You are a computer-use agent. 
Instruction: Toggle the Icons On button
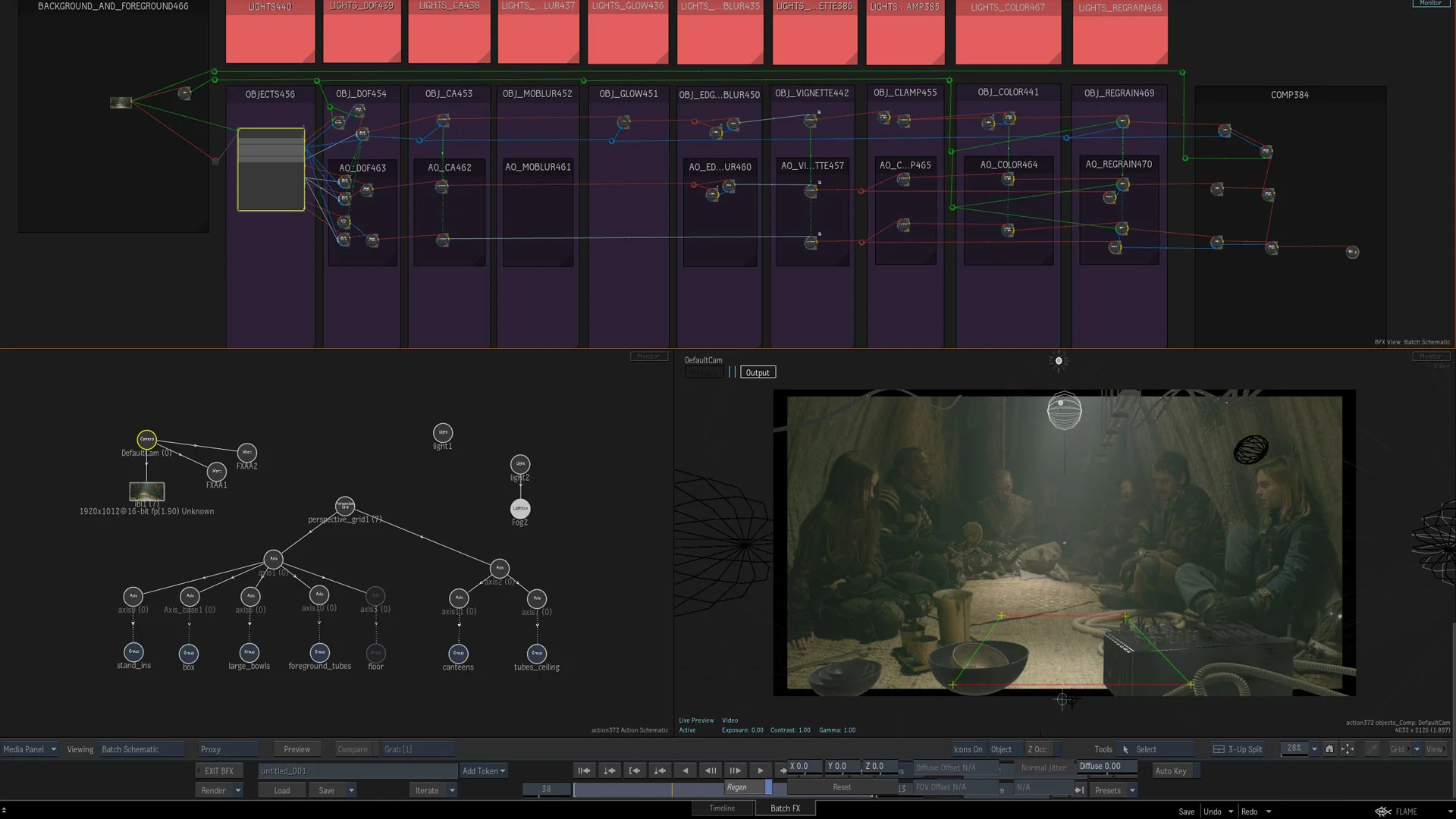[x=968, y=749]
